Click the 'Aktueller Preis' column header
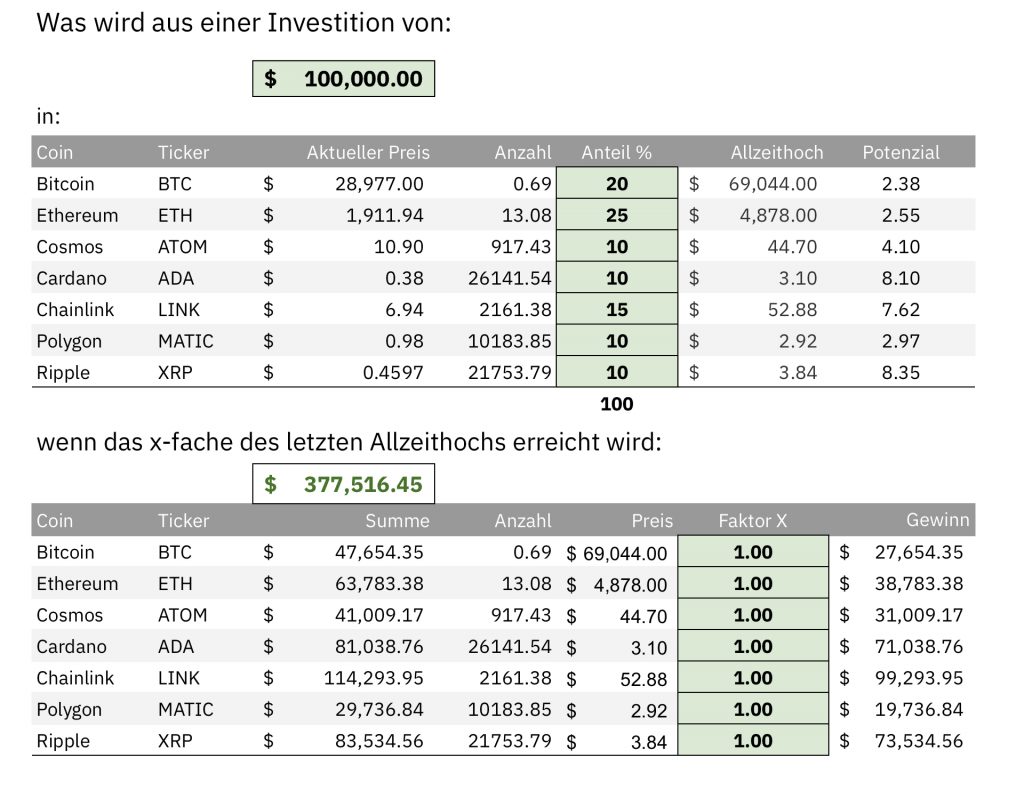The width and height of the screenshot is (1024, 791). click(x=368, y=152)
